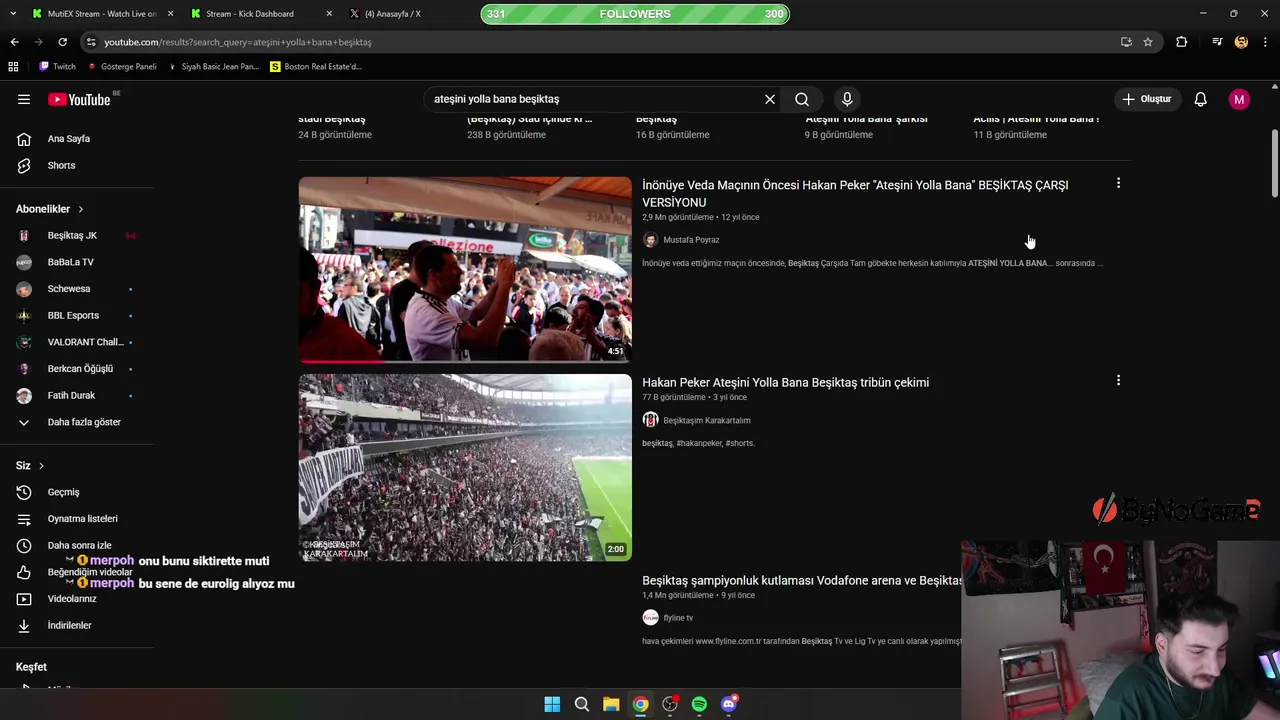This screenshot has height=720, width=1280.
Task: Open the browser extensions puzzle icon
Action: click(1182, 42)
